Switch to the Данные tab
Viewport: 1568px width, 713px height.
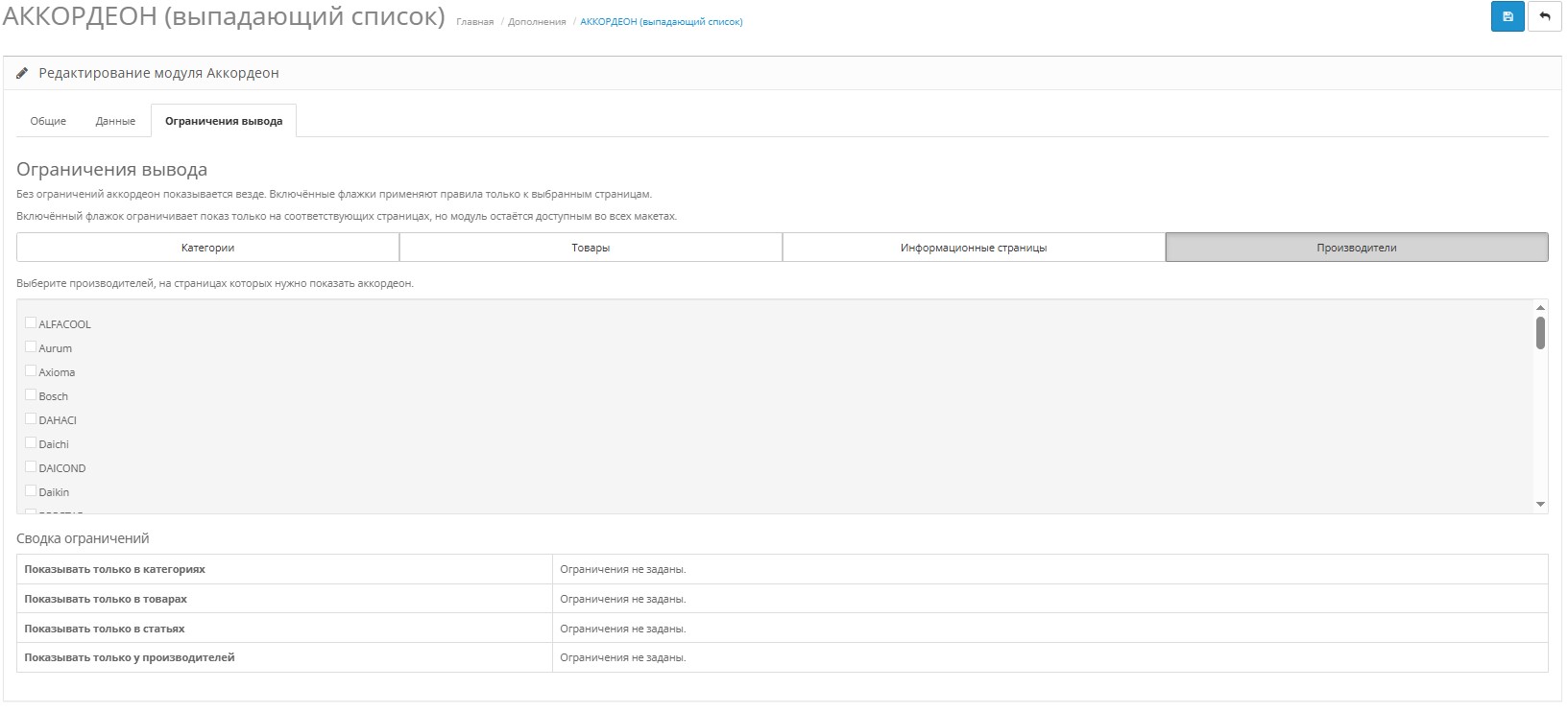pyautogui.click(x=115, y=121)
